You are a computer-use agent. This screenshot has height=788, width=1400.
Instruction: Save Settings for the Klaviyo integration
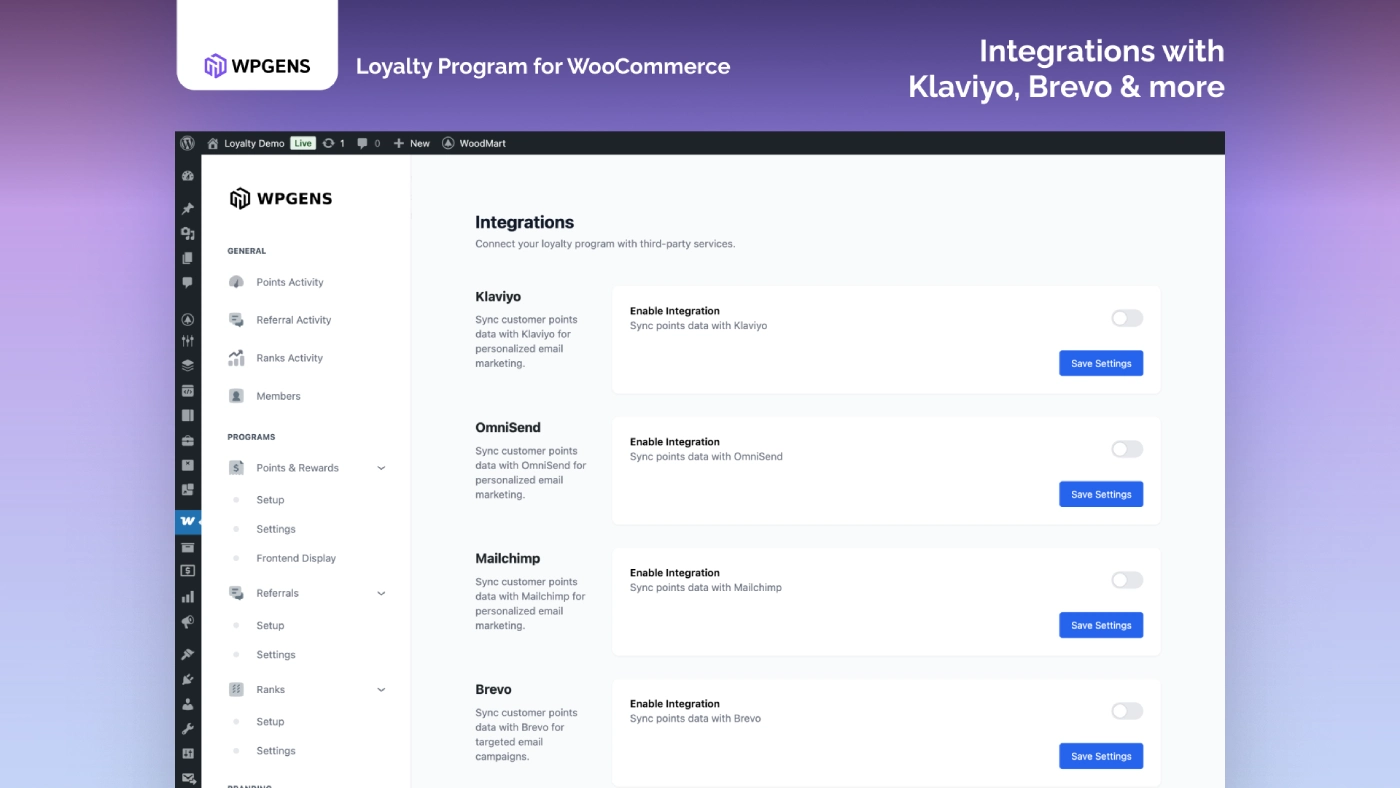(x=1100, y=363)
